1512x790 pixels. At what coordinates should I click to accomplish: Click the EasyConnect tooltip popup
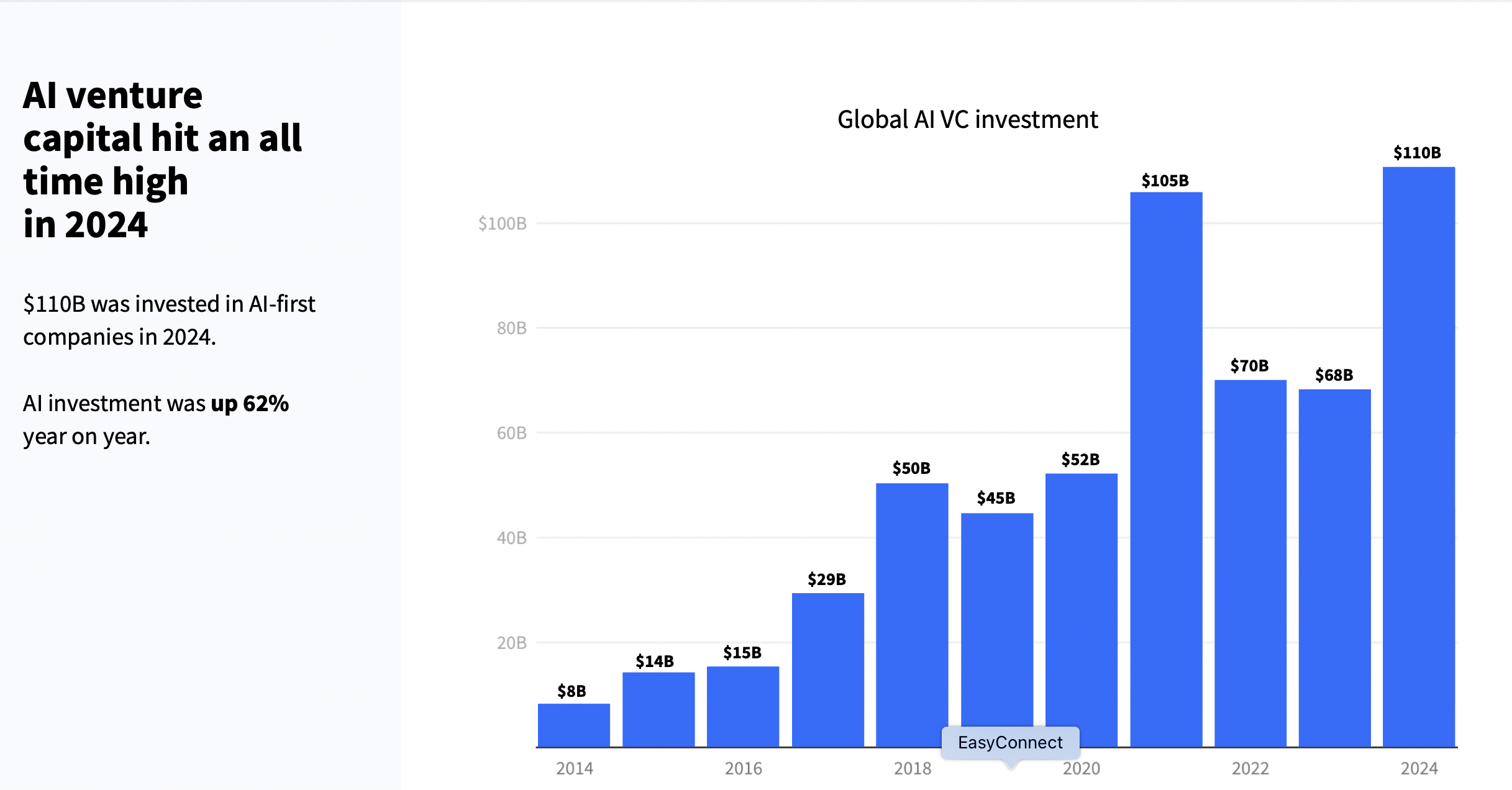coord(1010,743)
